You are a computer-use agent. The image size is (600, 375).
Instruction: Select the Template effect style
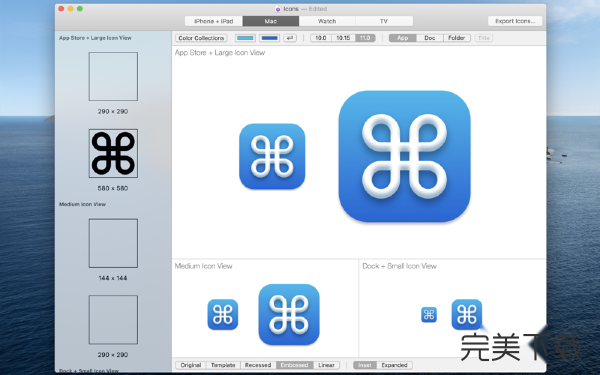[223, 365]
